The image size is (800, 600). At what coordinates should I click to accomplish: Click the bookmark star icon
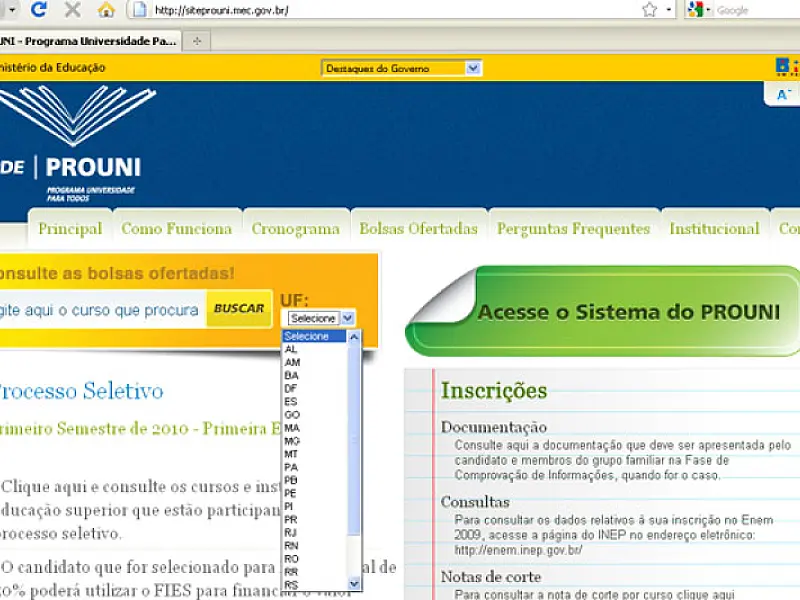coord(649,10)
